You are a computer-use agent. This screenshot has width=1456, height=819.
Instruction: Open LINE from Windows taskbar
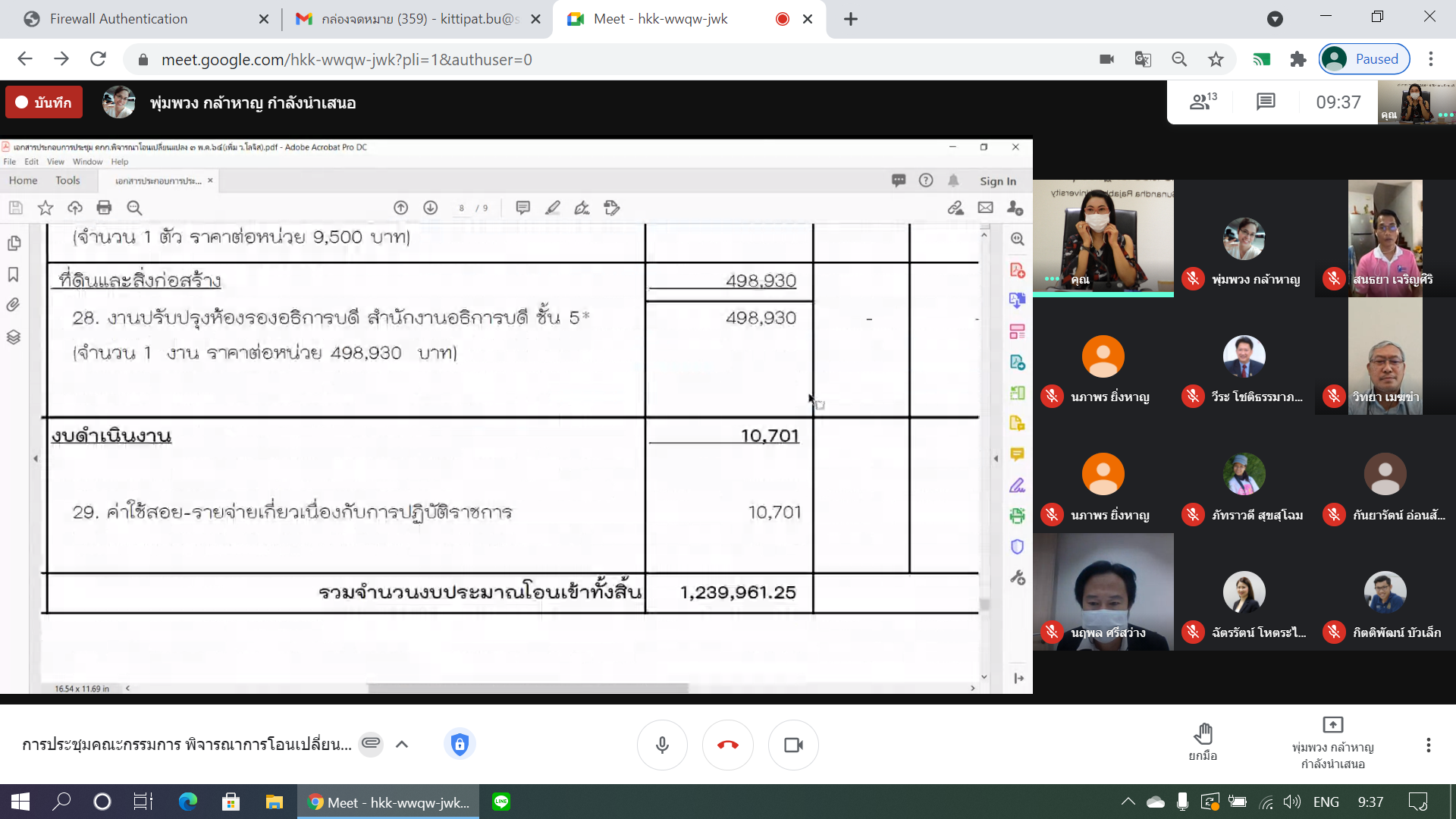tap(501, 802)
